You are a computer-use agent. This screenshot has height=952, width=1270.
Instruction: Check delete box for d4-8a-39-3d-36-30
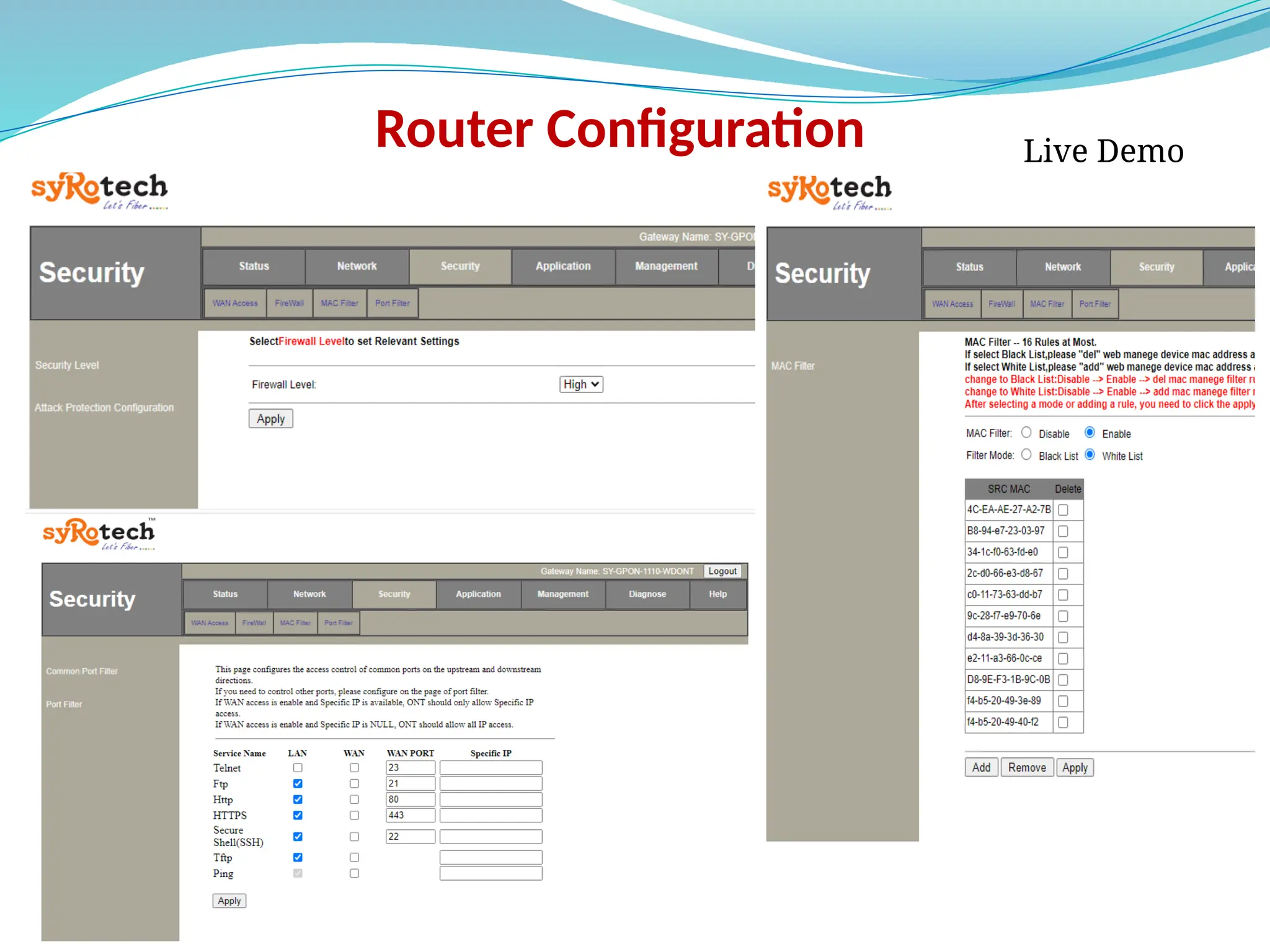coord(1063,637)
